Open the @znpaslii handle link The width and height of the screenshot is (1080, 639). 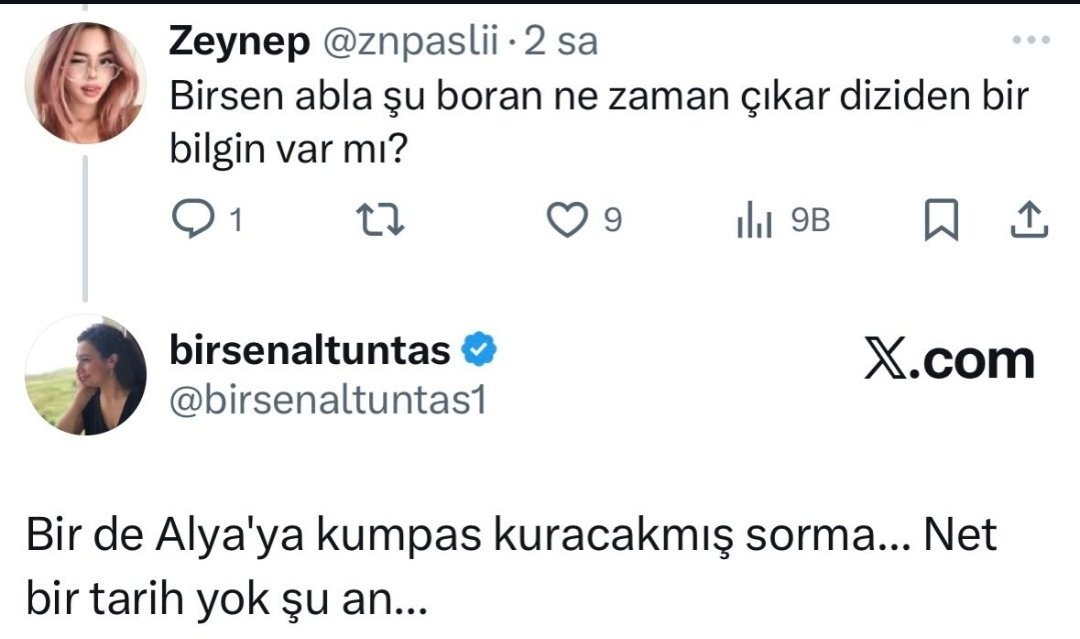[x=412, y=41]
